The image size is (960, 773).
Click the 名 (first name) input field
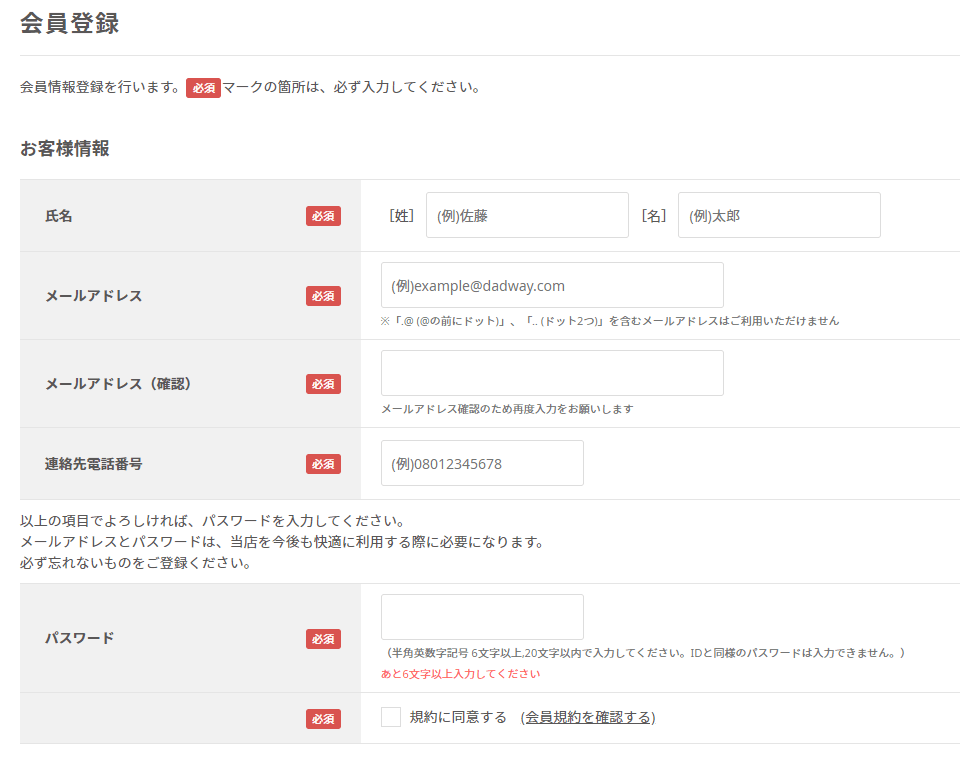pyautogui.click(x=779, y=215)
